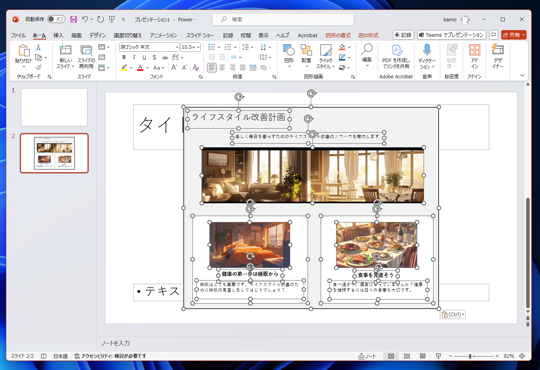Open the File (ファイル) tab
The image size is (540, 370).
[x=18, y=35]
